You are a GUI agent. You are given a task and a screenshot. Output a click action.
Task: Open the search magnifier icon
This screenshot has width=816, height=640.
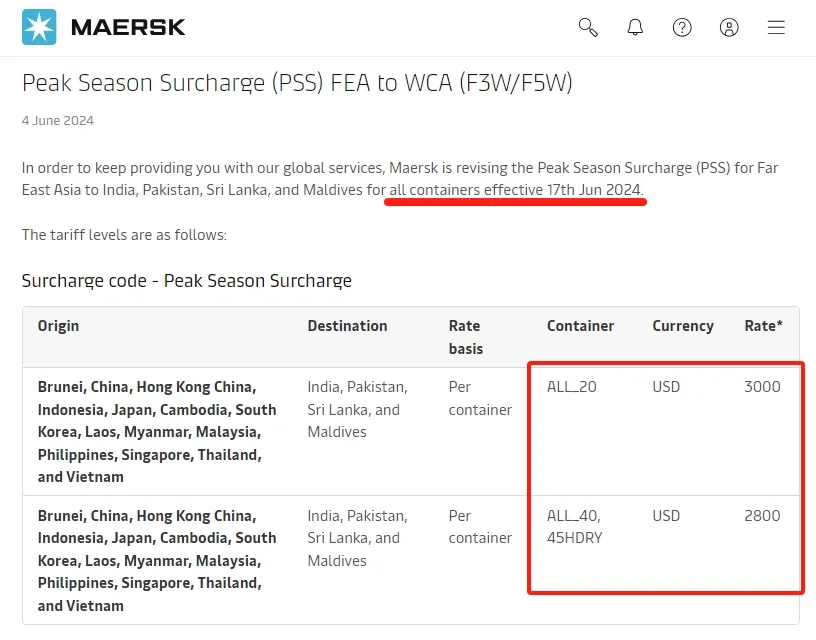coord(588,27)
